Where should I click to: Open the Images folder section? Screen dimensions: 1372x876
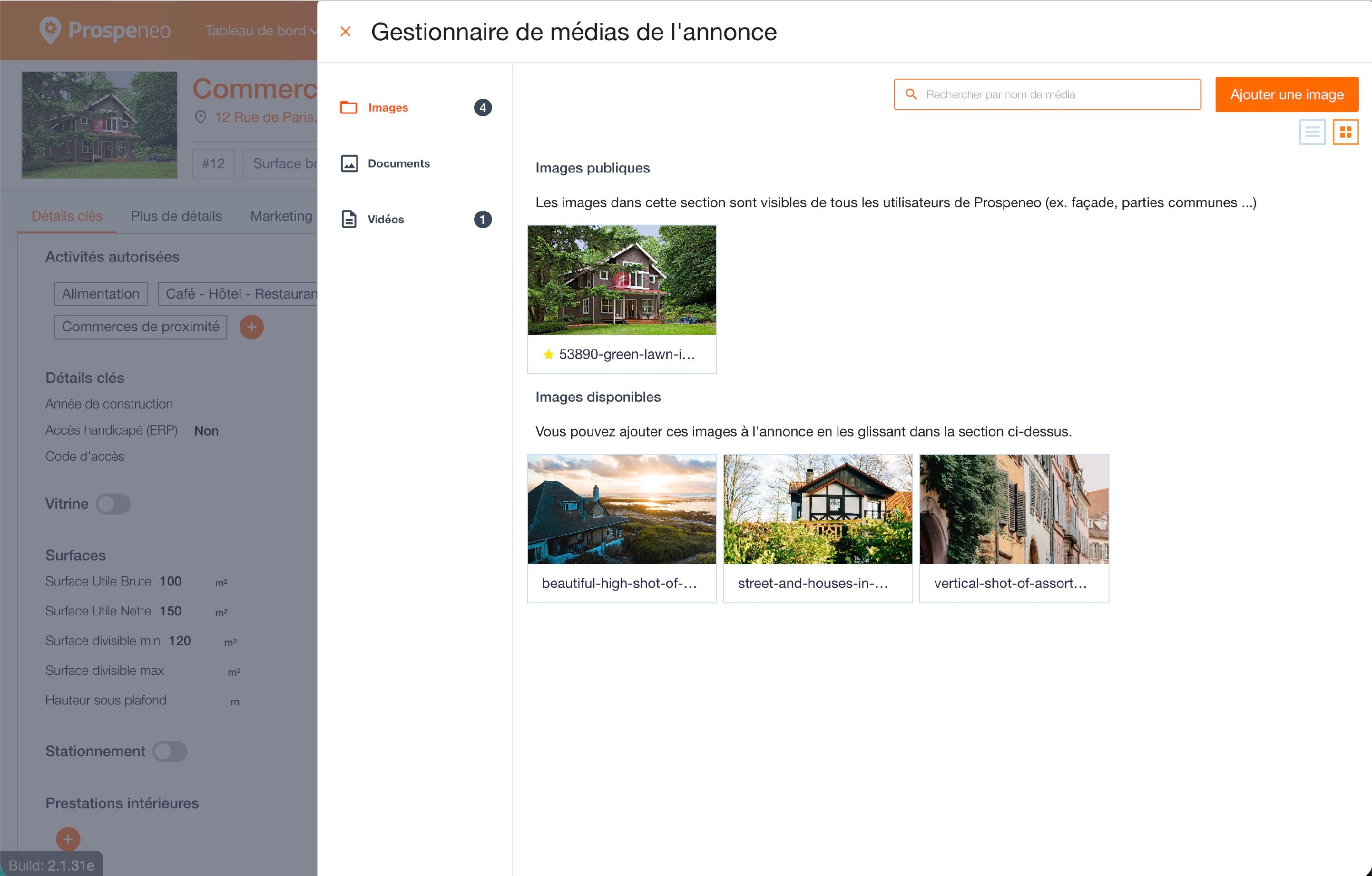click(348, 107)
